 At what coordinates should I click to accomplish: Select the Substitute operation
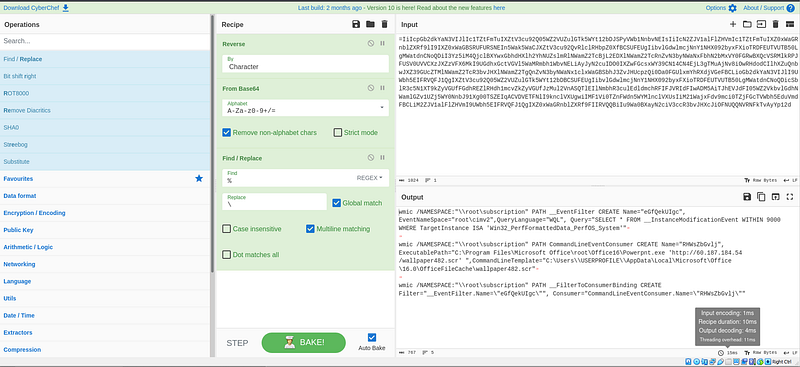[x=105, y=161]
